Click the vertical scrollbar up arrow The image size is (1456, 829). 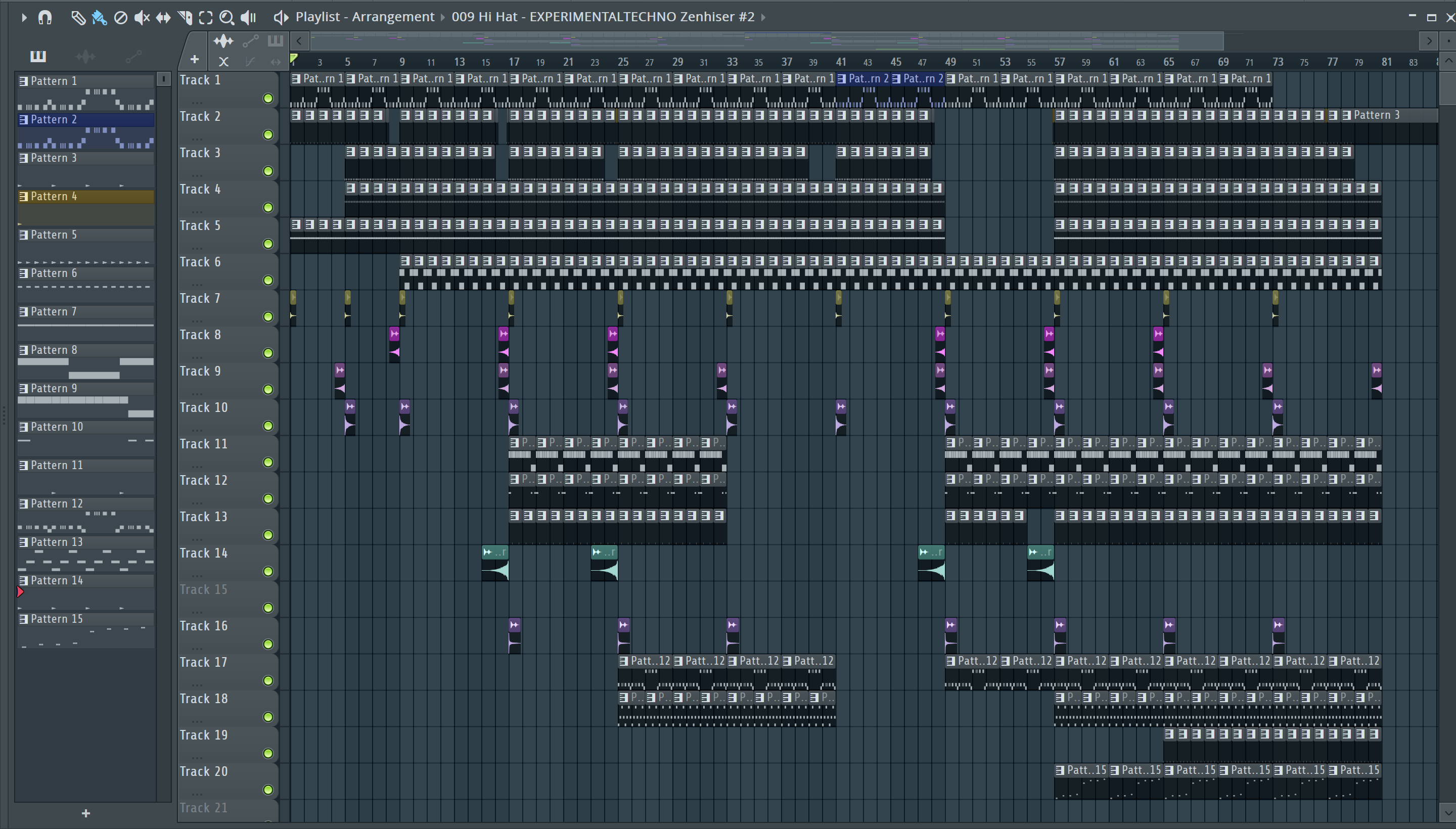pos(1448,60)
